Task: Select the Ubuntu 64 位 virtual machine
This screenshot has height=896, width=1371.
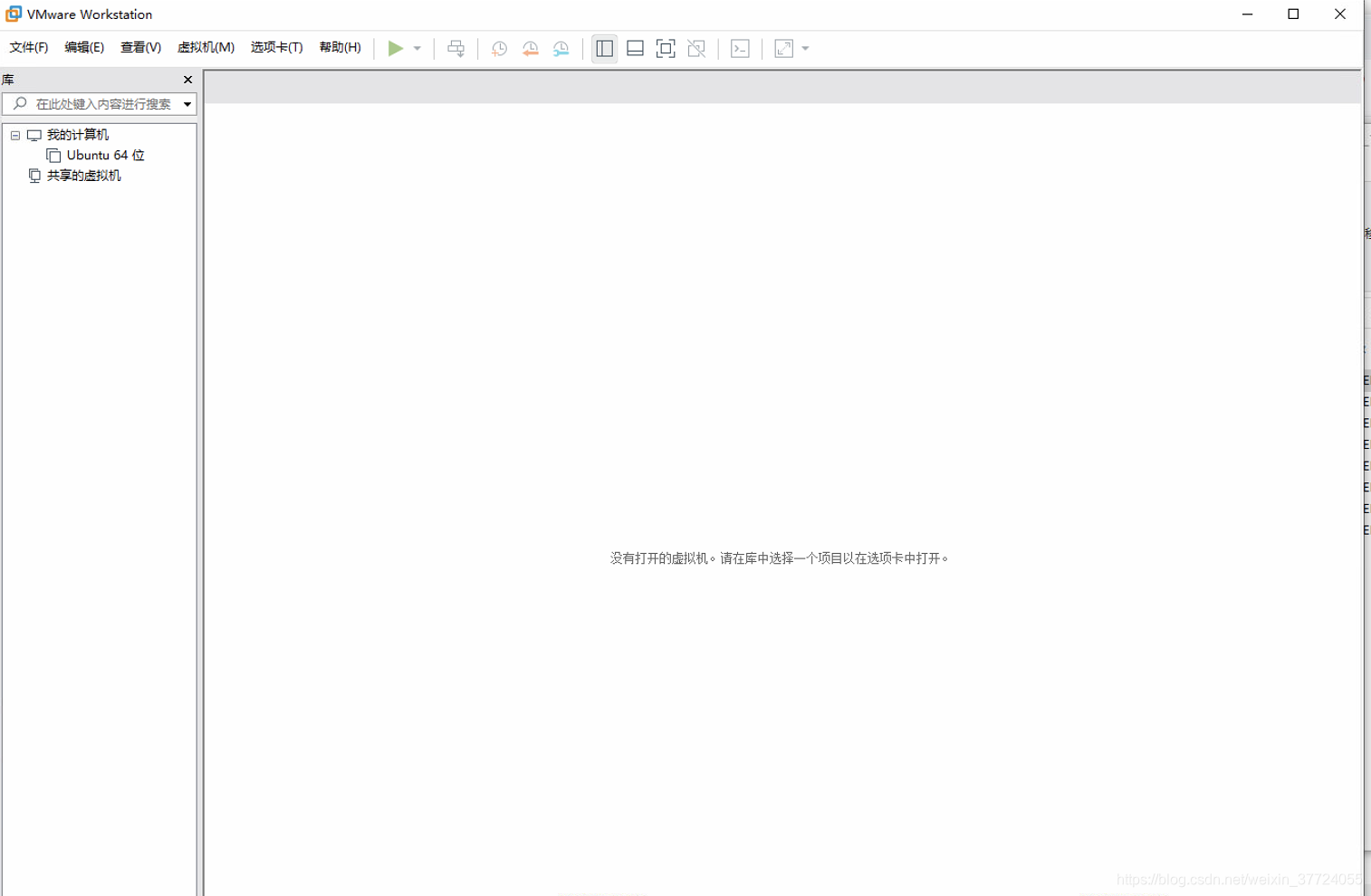Action: tap(105, 156)
